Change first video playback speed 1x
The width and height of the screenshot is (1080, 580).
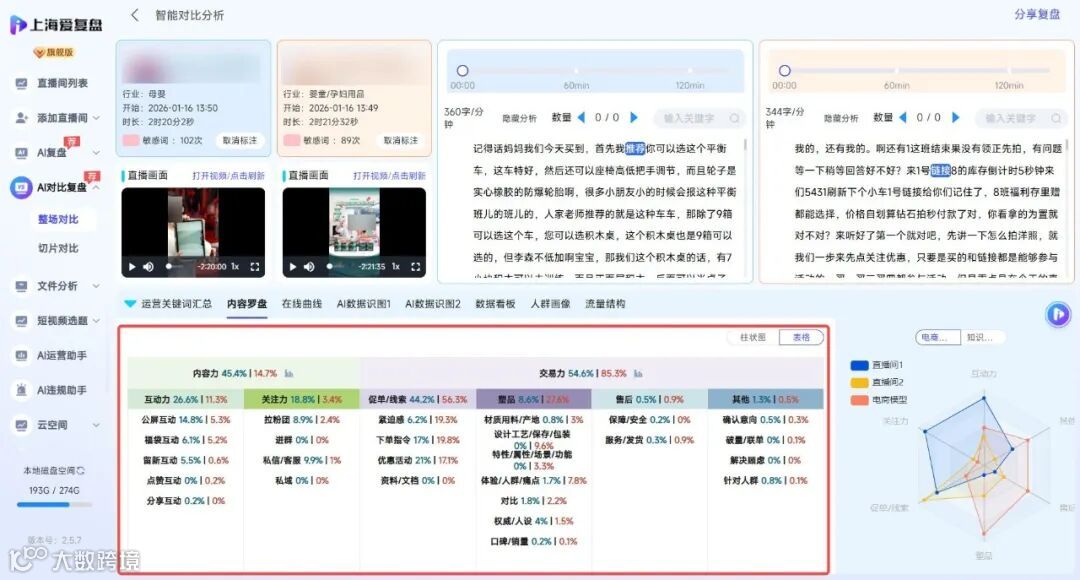235,267
